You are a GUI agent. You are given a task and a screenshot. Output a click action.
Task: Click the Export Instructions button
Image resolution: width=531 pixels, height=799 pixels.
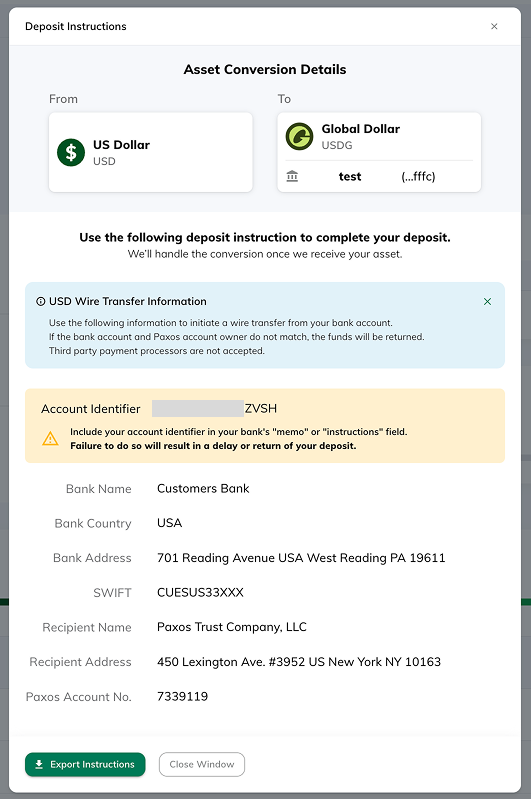[x=85, y=764]
